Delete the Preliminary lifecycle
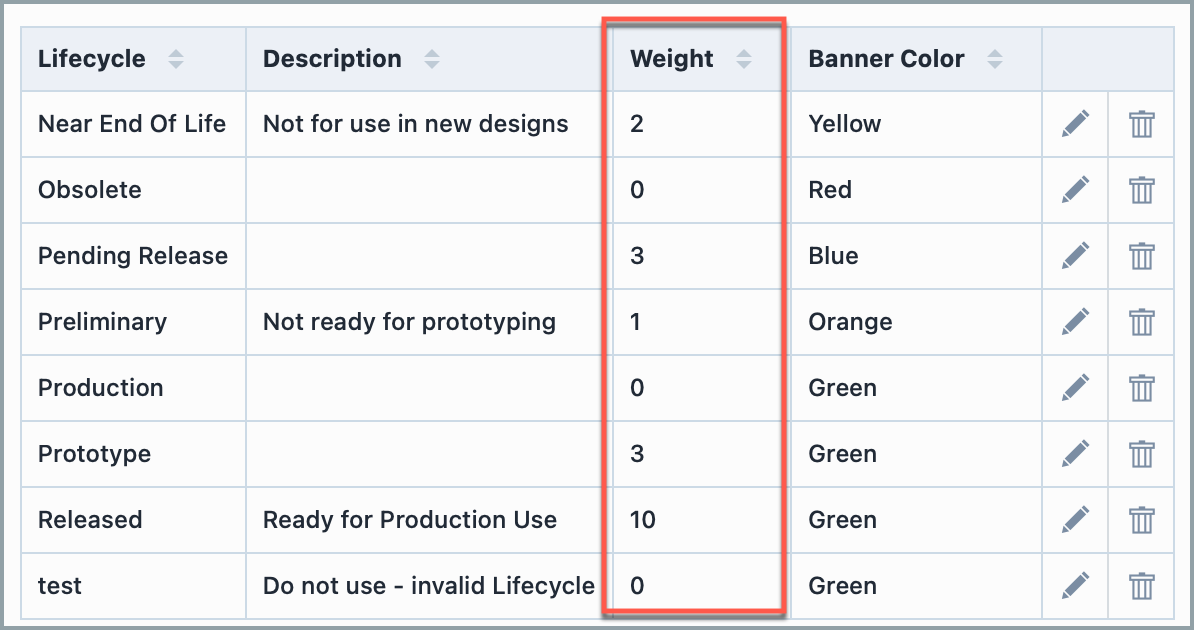The height and width of the screenshot is (630, 1194). point(1141,322)
